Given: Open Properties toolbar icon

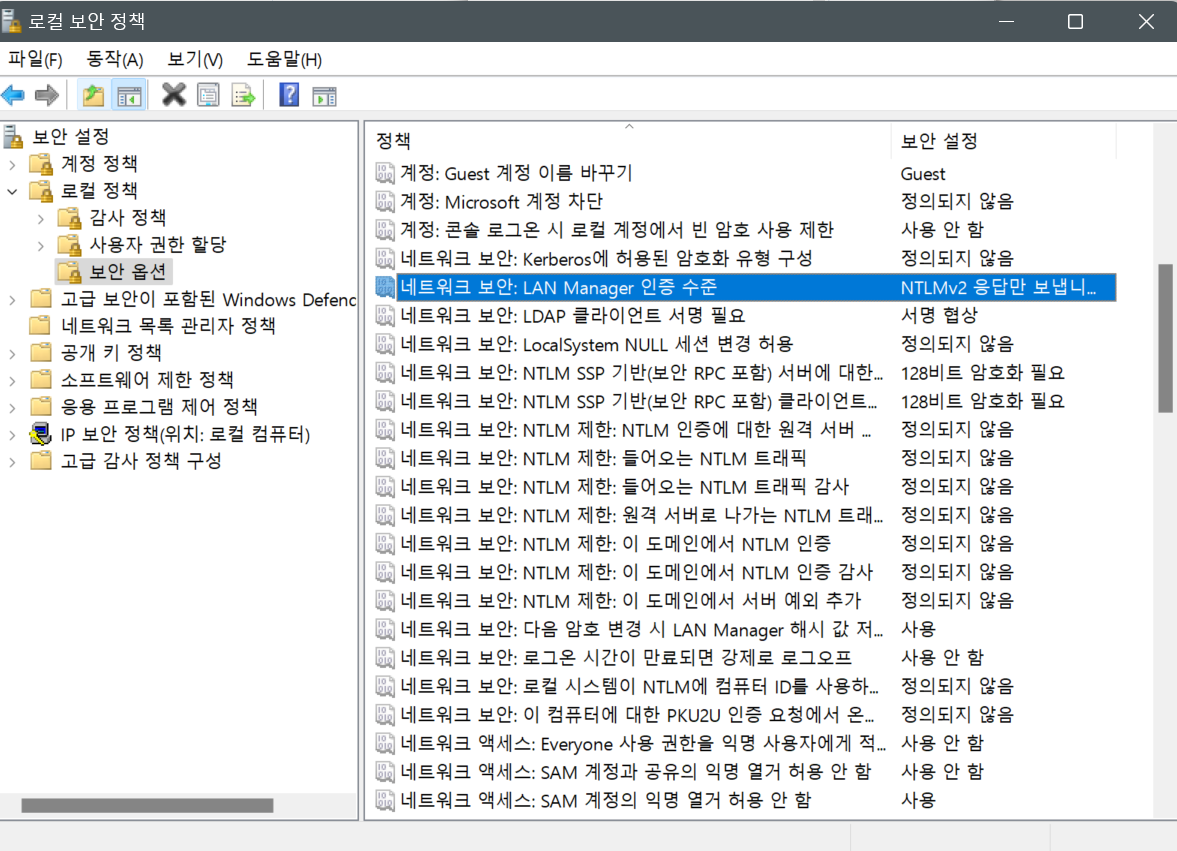Looking at the screenshot, I should pyautogui.click(x=208, y=95).
